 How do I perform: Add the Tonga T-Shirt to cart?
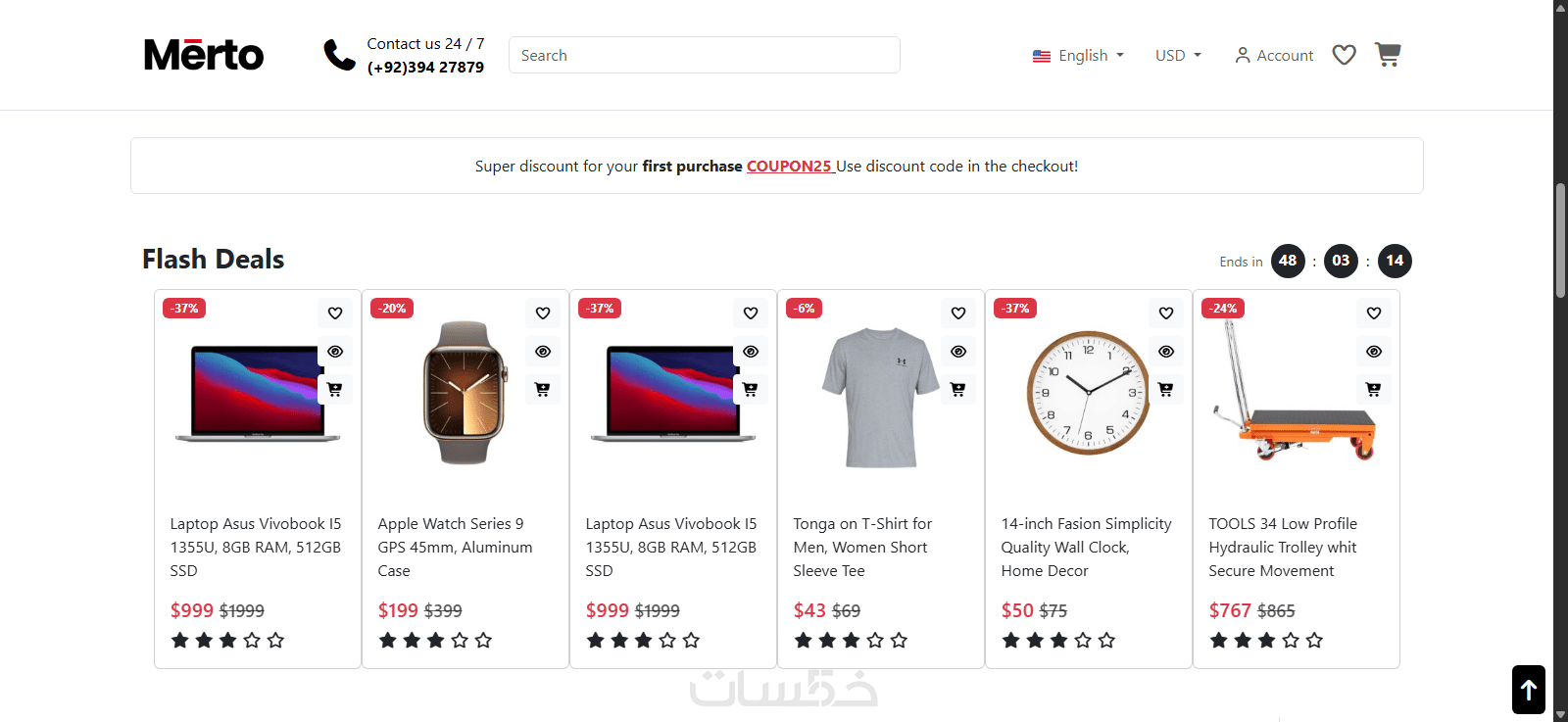click(957, 390)
